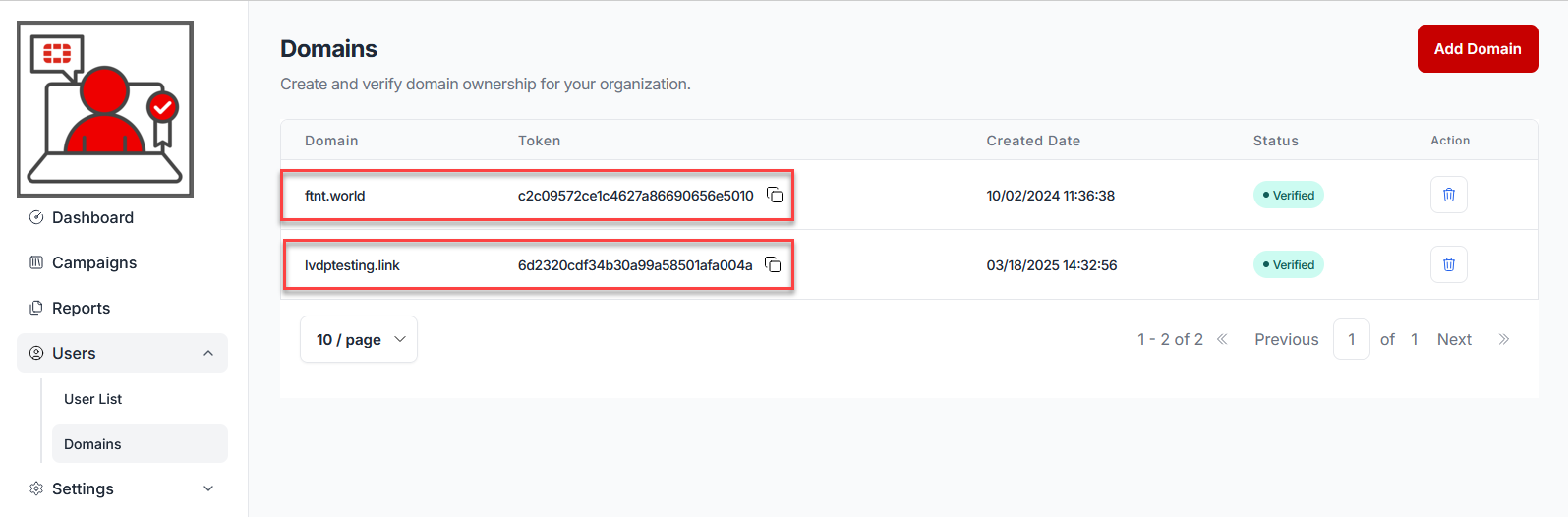Go to the Previous page
The image size is (1568, 517).
(1286, 339)
